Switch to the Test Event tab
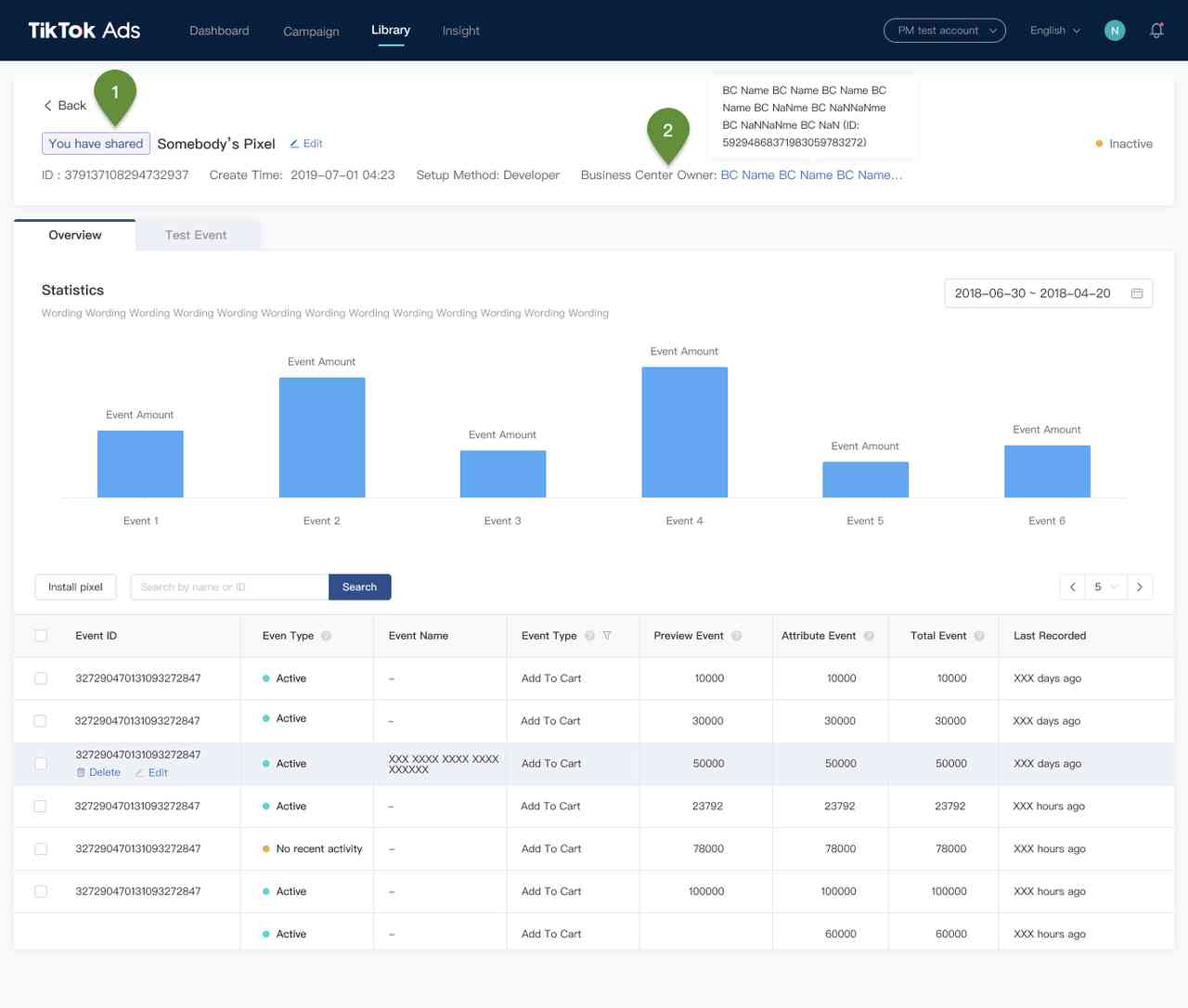 point(196,235)
